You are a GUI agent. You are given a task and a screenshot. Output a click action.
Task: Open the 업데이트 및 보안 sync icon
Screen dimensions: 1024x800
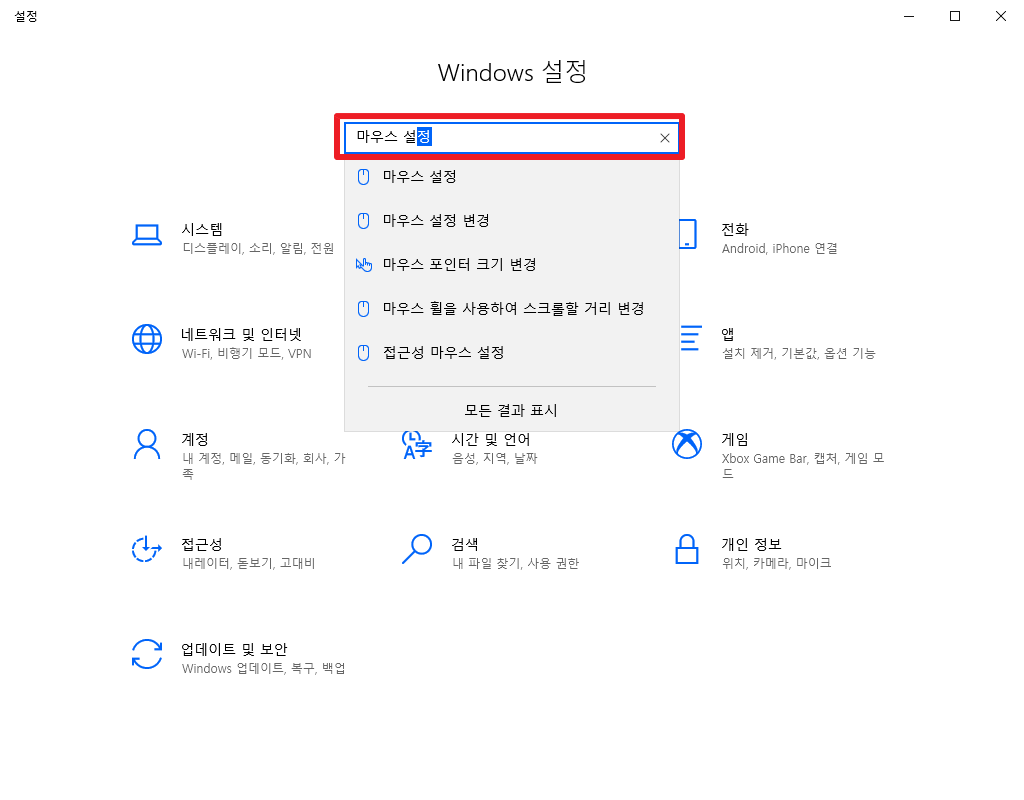(x=147, y=654)
